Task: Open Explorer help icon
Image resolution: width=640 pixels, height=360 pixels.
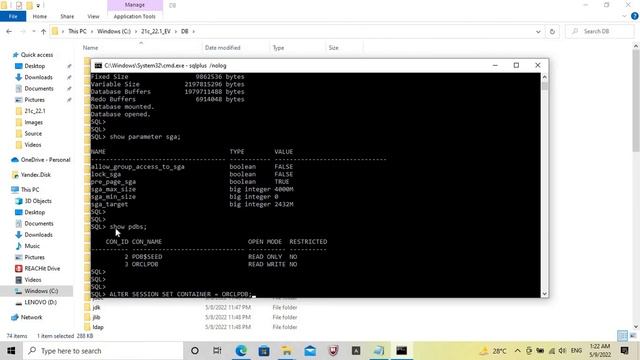Action: click(x=634, y=16)
